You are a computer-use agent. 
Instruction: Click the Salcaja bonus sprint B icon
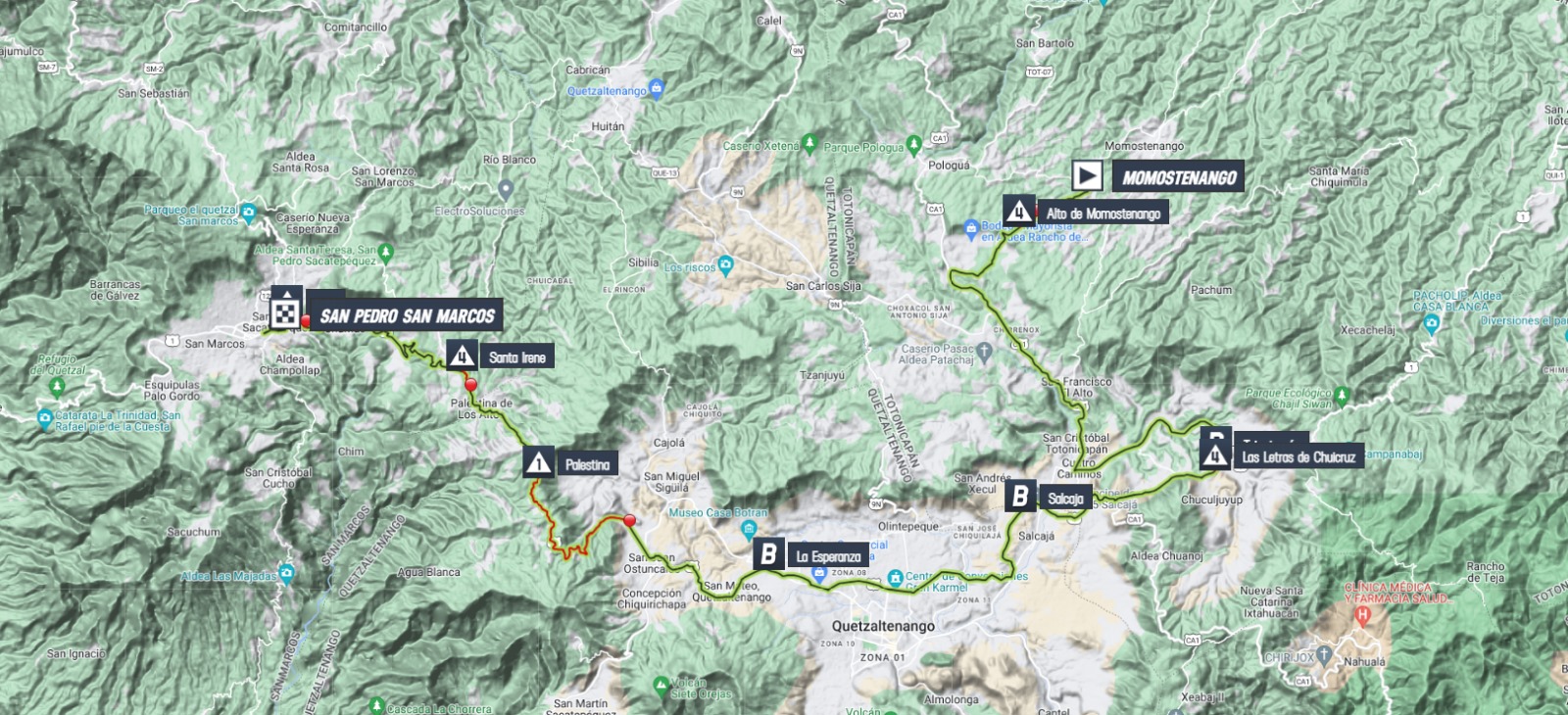1020,497
